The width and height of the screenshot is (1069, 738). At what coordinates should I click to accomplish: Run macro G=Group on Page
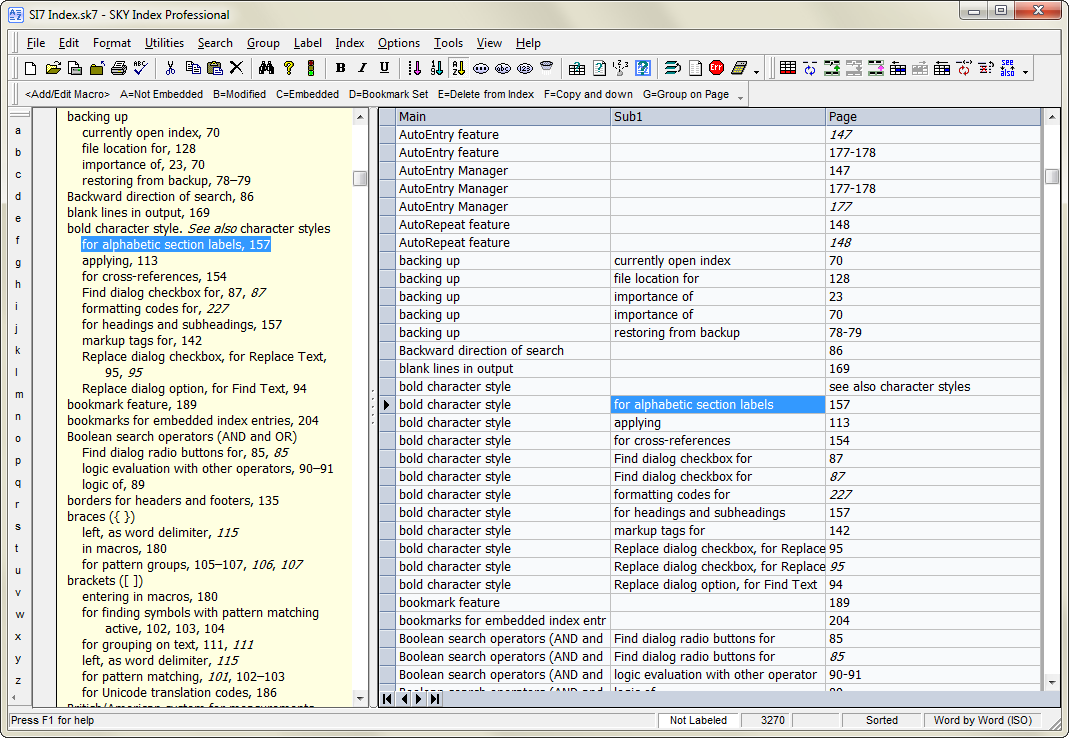(x=686, y=94)
